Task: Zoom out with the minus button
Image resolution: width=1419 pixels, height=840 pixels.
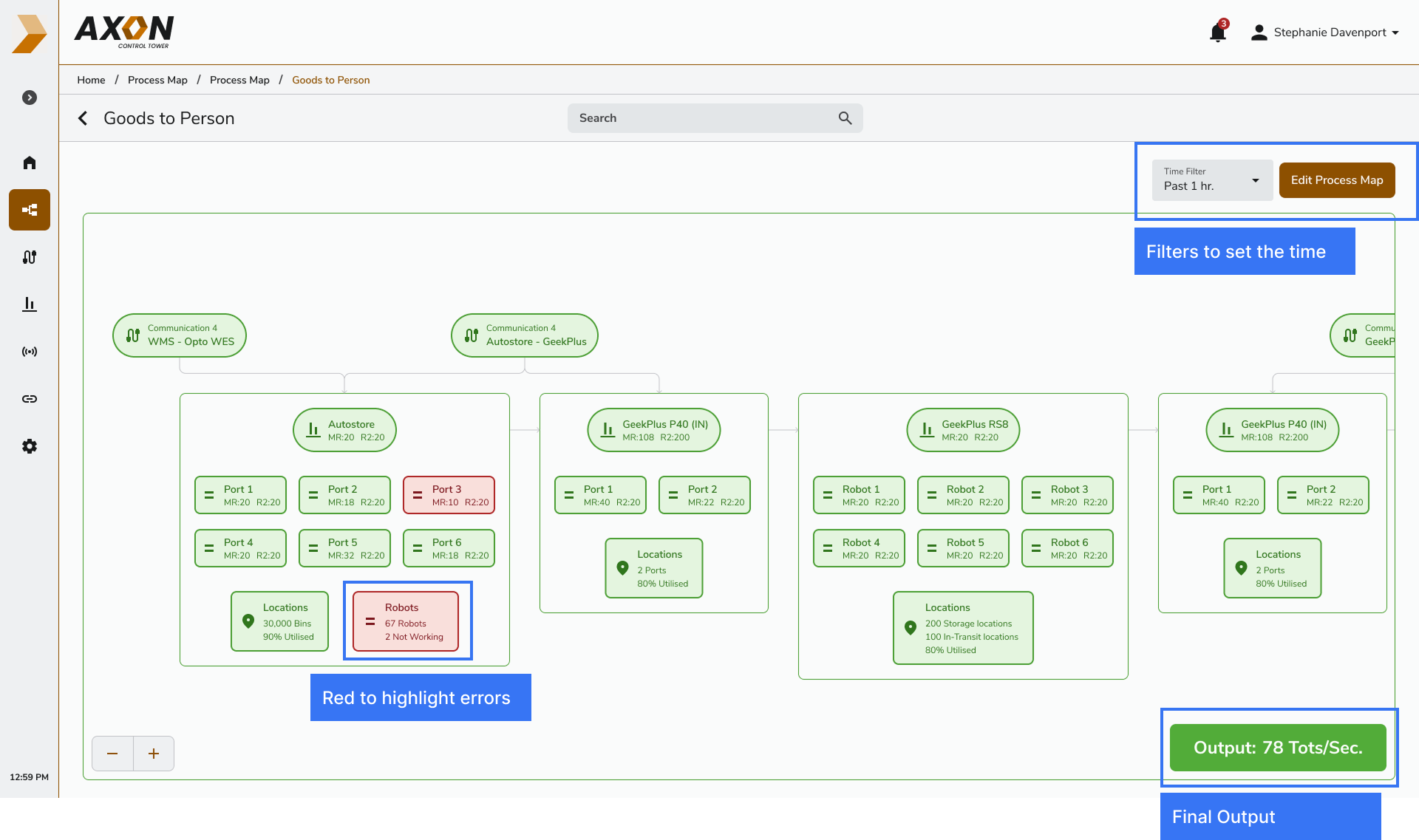Action: pos(112,754)
